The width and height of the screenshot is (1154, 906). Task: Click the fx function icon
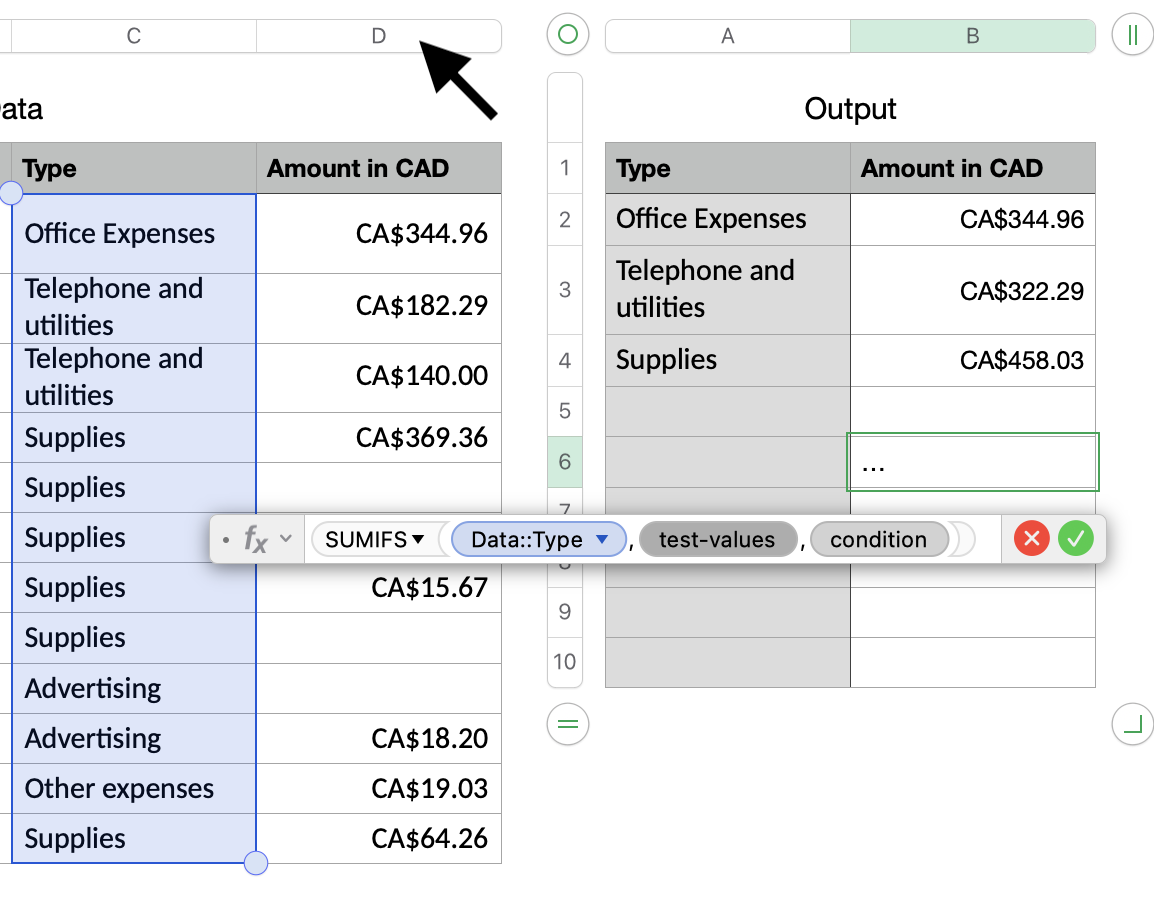[x=256, y=540]
